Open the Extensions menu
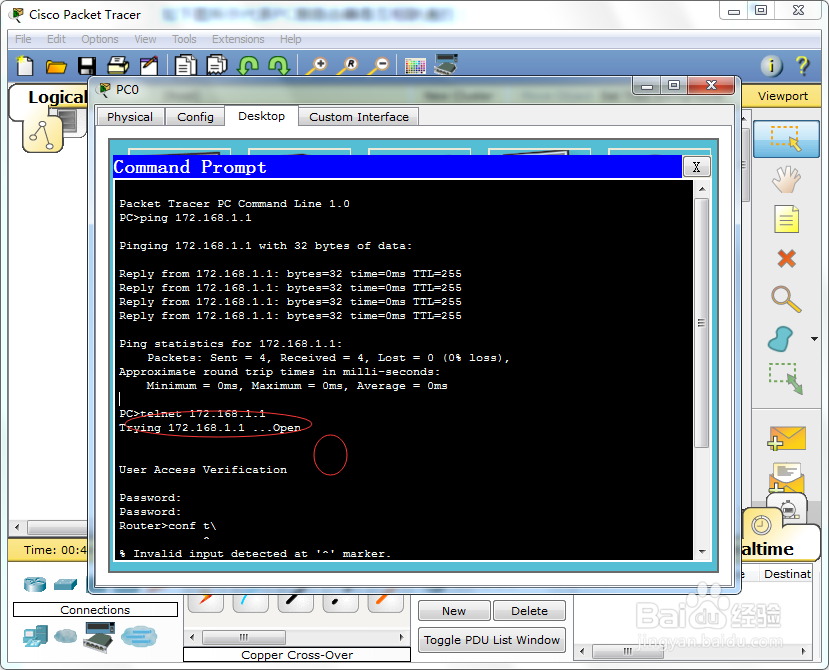Screen dimensions: 829x670 [x=238, y=39]
